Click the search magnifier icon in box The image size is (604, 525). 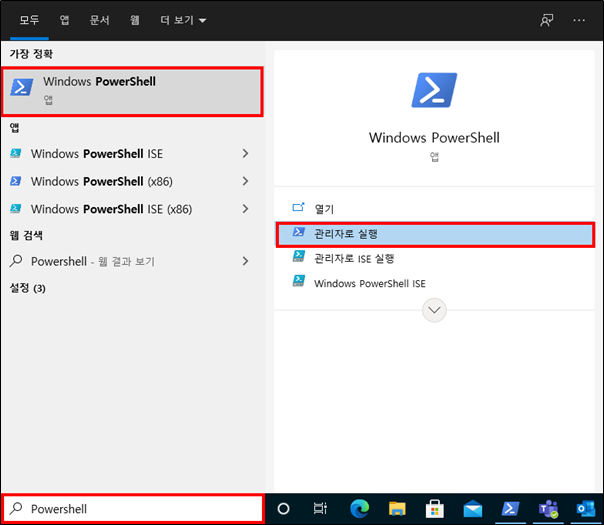point(16,508)
